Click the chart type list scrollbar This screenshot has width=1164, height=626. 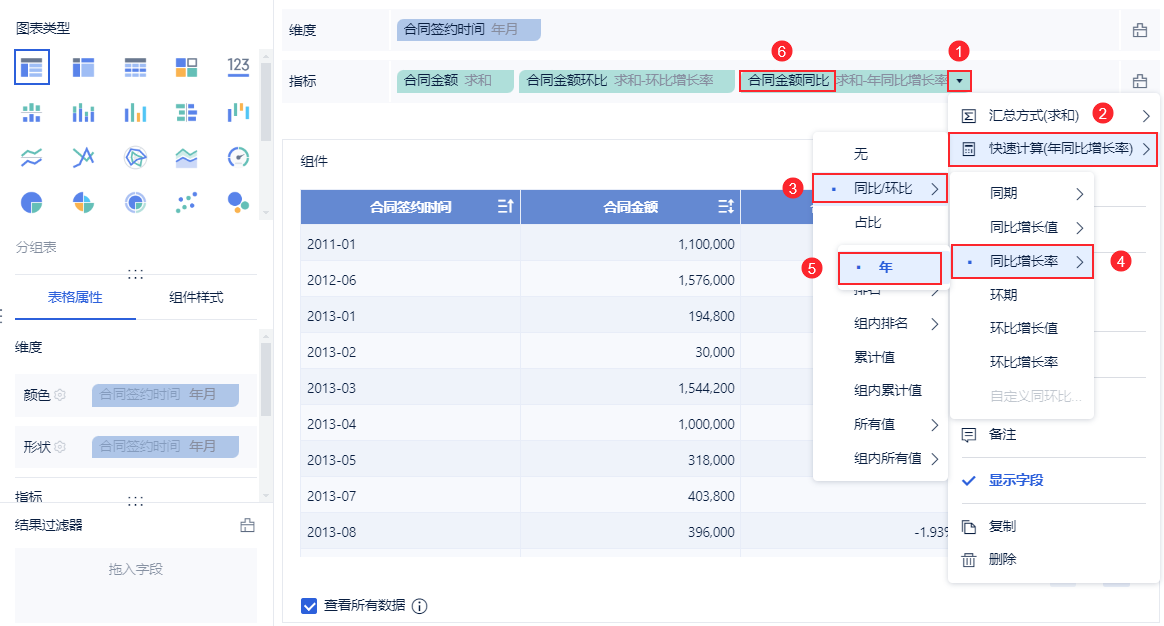(265, 100)
